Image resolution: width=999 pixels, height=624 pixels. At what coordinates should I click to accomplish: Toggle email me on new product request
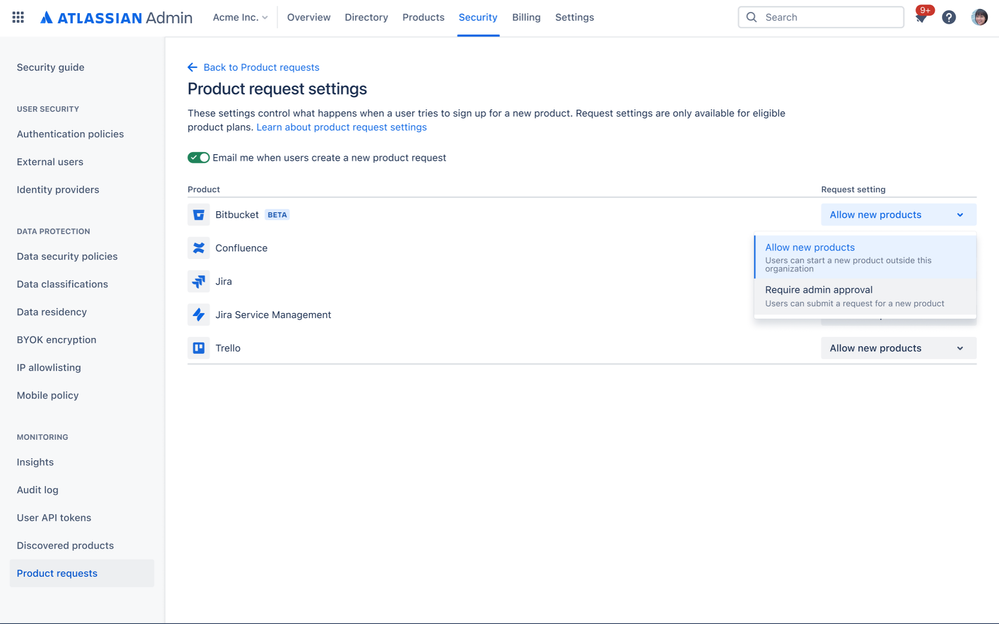click(x=198, y=157)
